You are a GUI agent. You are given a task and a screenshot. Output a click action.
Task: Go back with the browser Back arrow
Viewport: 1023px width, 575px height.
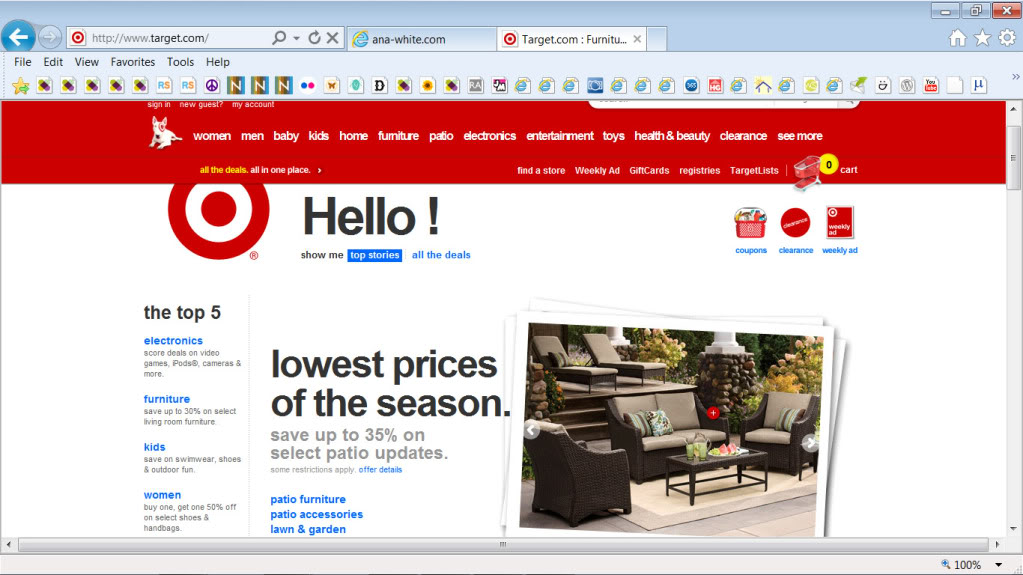[x=18, y=37]
